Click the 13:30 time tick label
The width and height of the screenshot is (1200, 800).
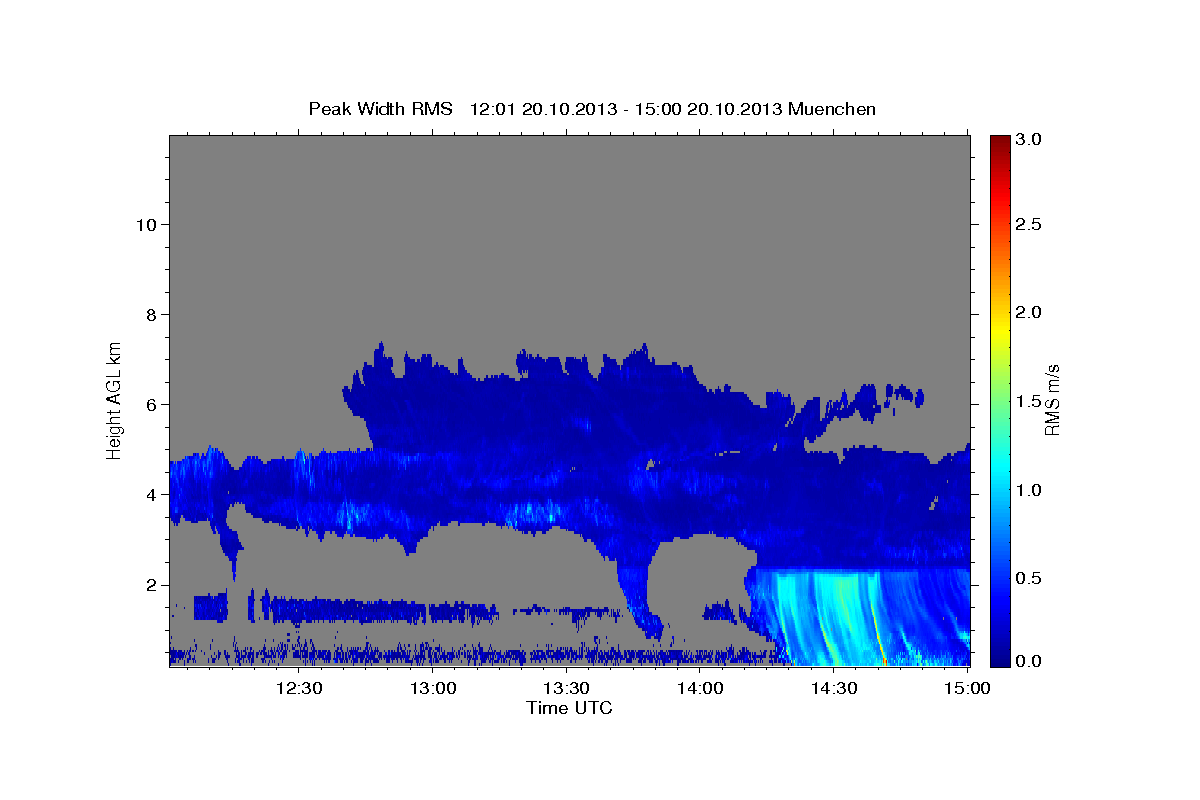coord(566,688)
